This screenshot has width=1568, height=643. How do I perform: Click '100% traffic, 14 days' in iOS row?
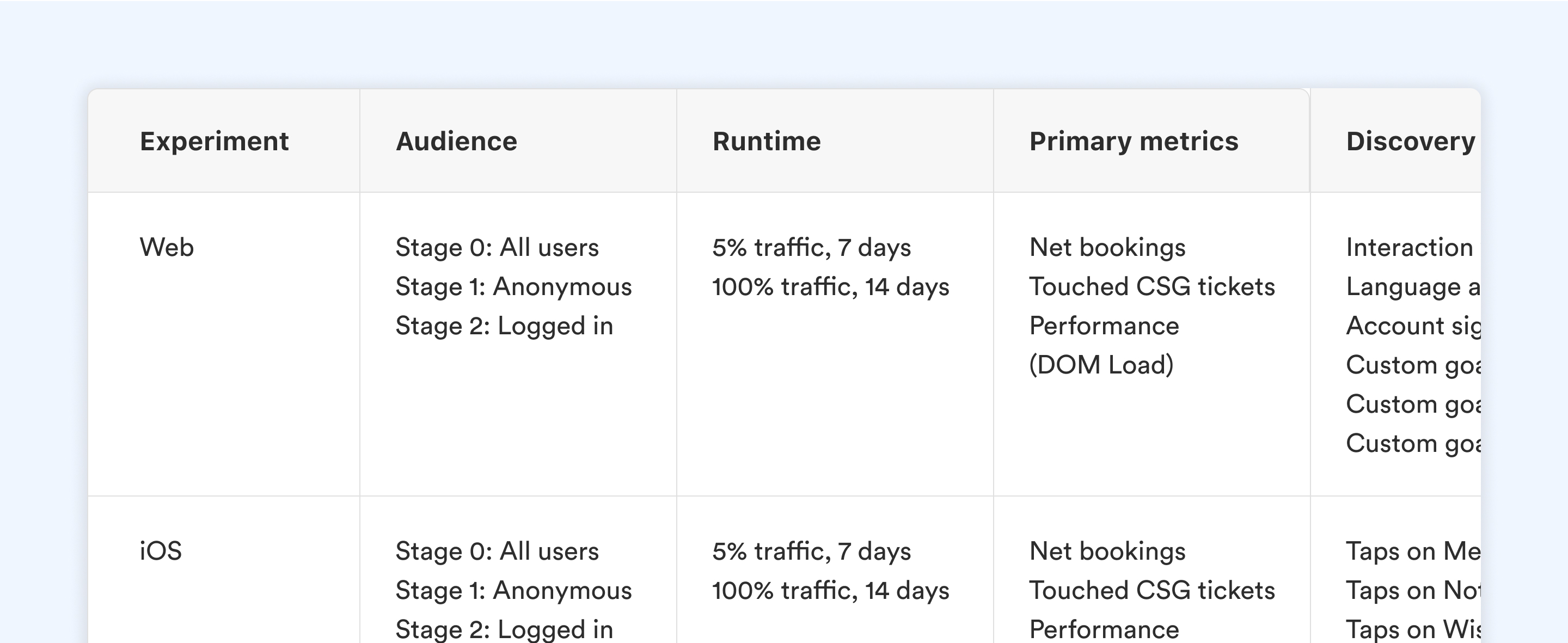831,591
